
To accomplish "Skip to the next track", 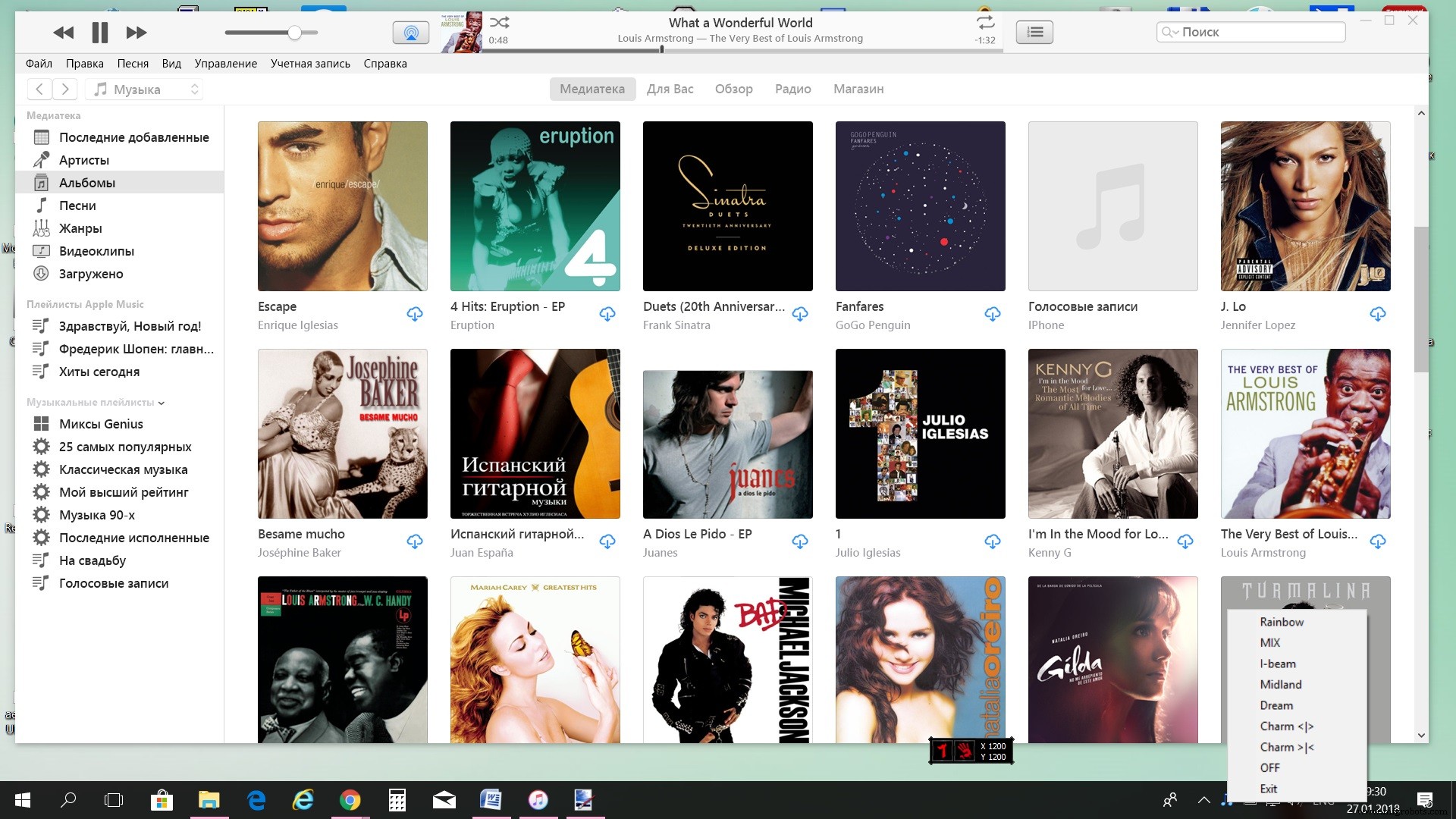I will tap(136, 33).
